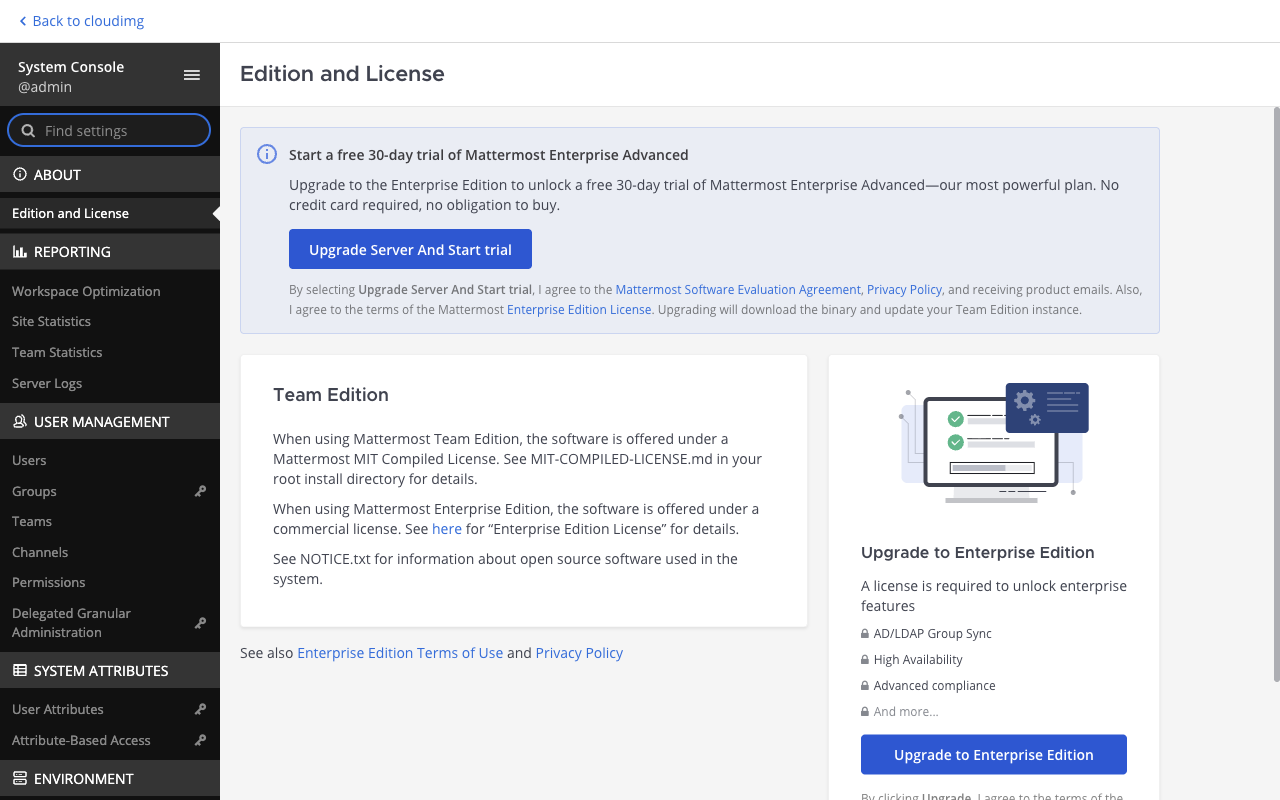
Task: Click the Upgrade to Enterprise Edition heading
Action: tap(978, 552)
